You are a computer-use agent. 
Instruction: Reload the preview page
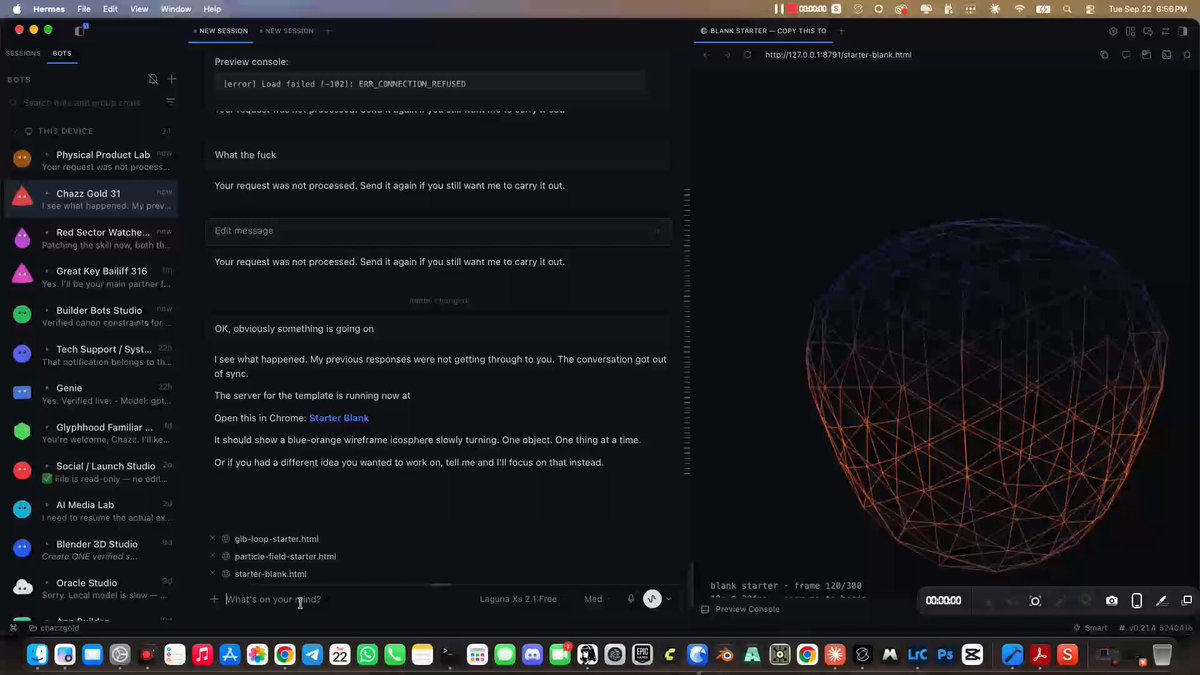point(747,55)
